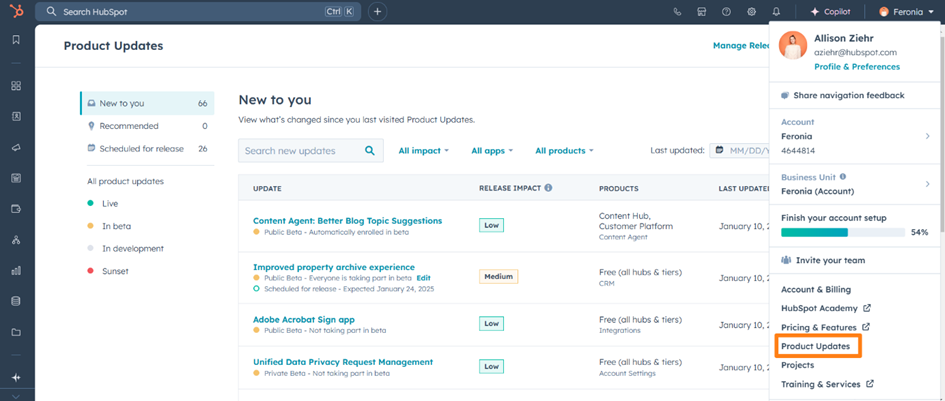The width and height of the screenshot is (945, 401).
Task: Open the Settings gear icon
Action: 752,11
